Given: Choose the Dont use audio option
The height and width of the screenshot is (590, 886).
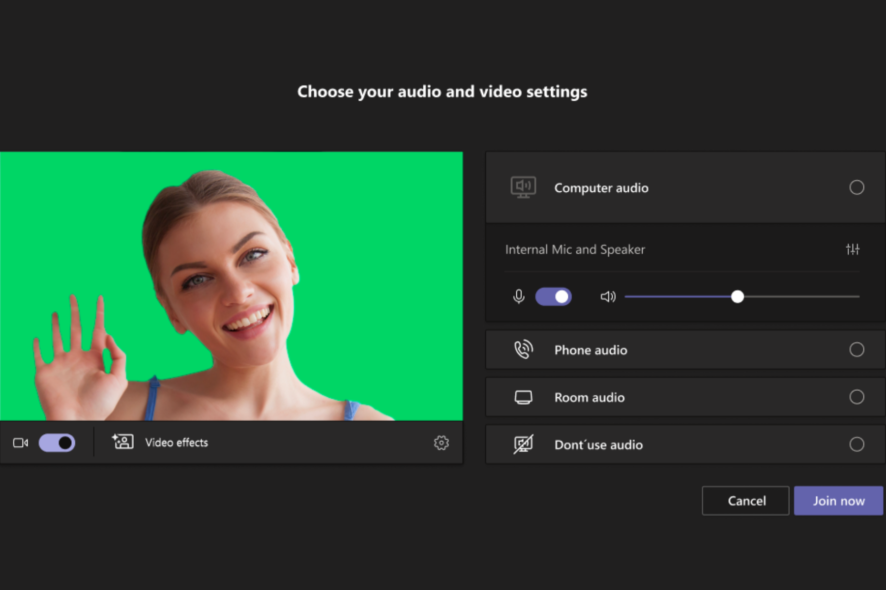Looking at the screenshot, I should 856,444.
